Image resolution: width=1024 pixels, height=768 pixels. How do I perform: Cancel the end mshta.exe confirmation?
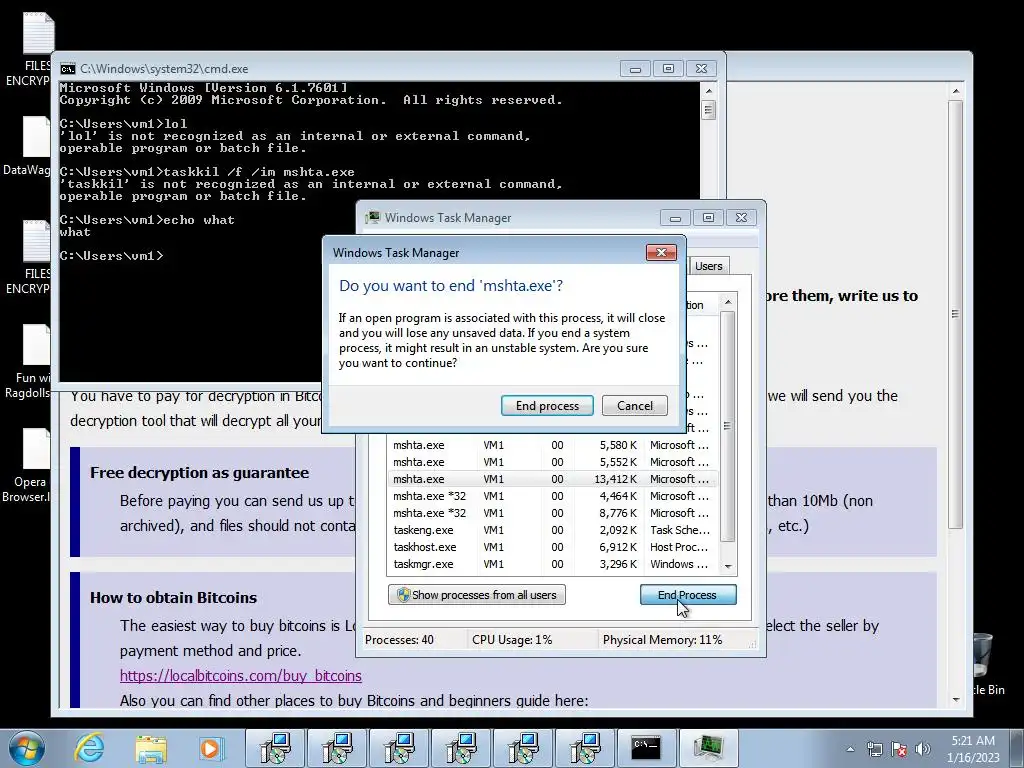[x=635, y=406]
